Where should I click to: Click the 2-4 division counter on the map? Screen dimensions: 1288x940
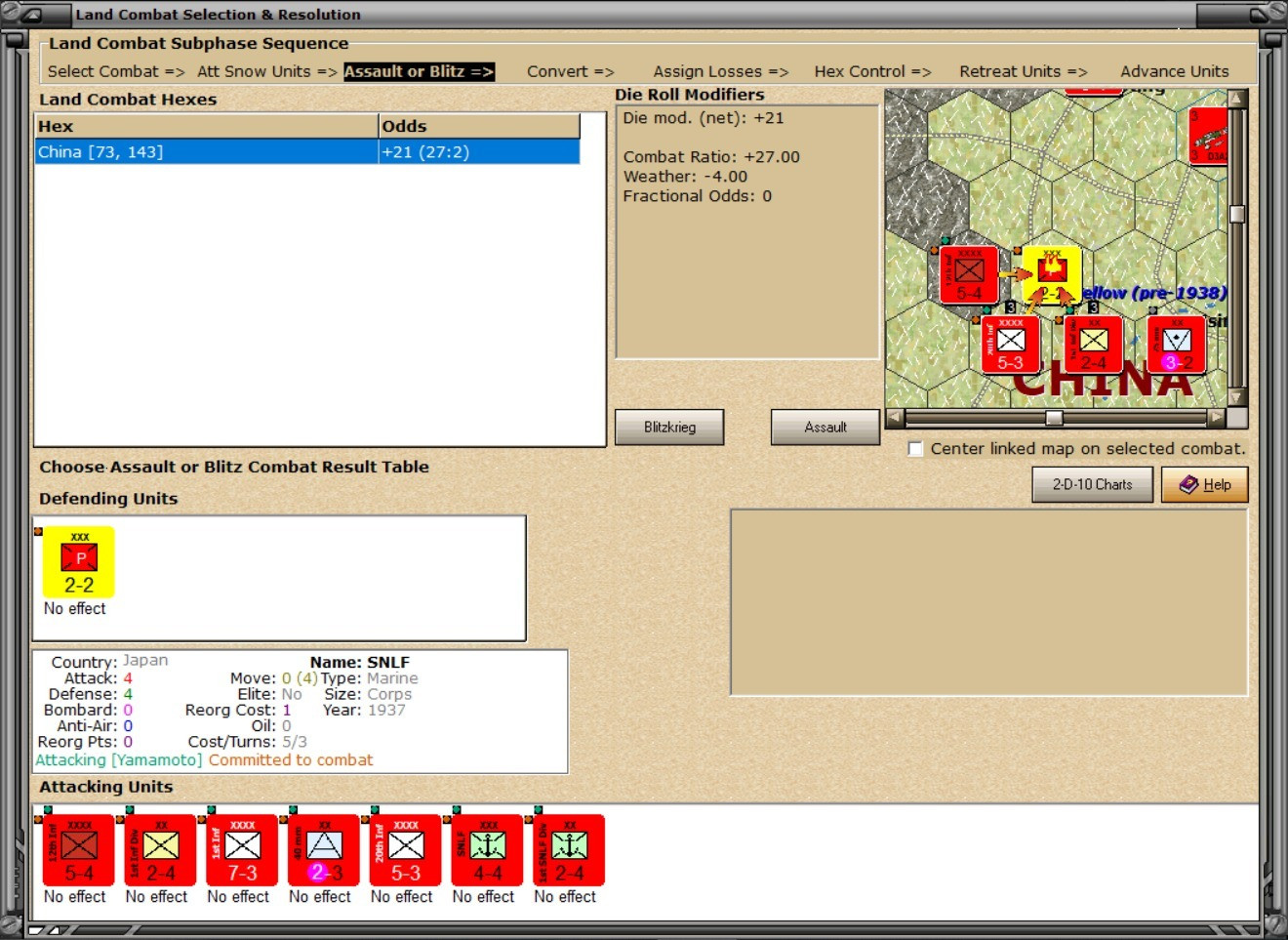1094,344
